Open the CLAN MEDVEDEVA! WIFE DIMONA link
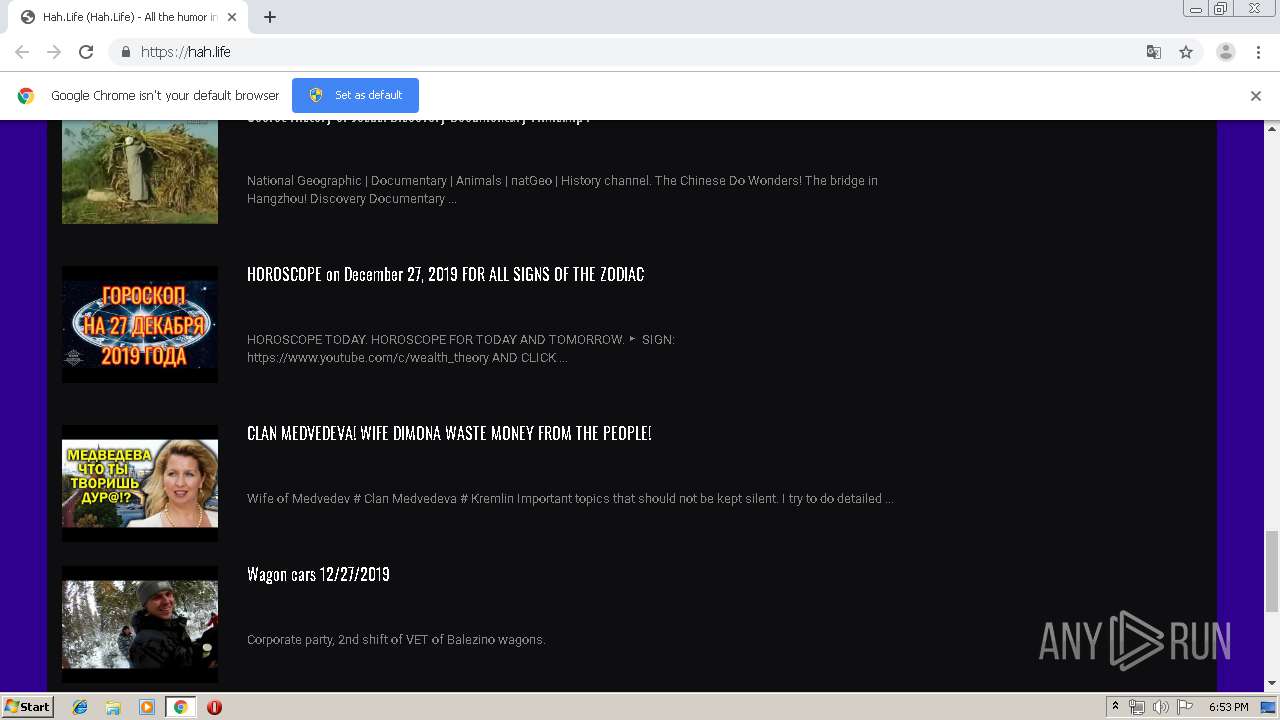The image size is (1280, 720). click(449, 433)
